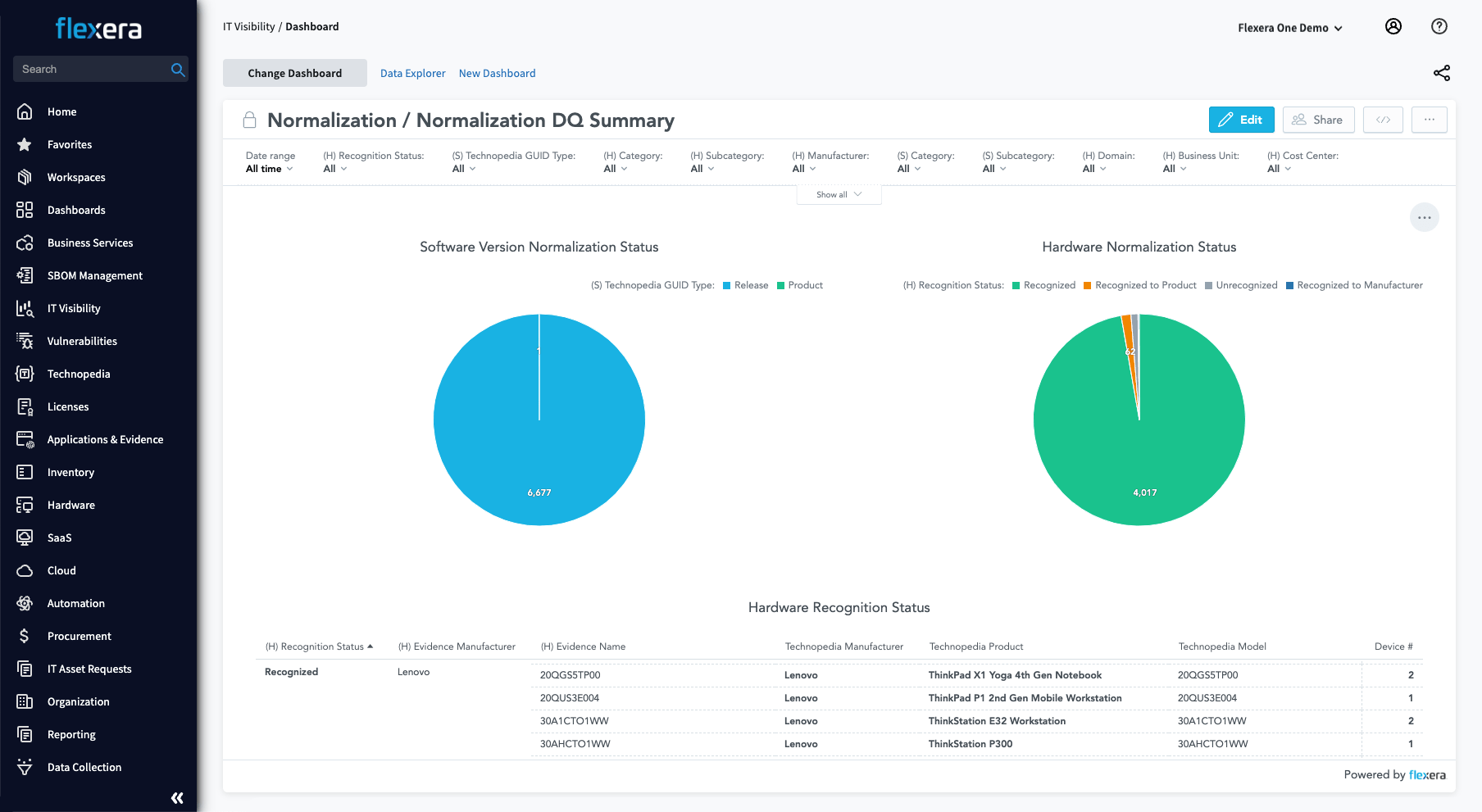Click into the Search input field
The width and height of the screenshot is (1482, 812).
click(90, 70)
